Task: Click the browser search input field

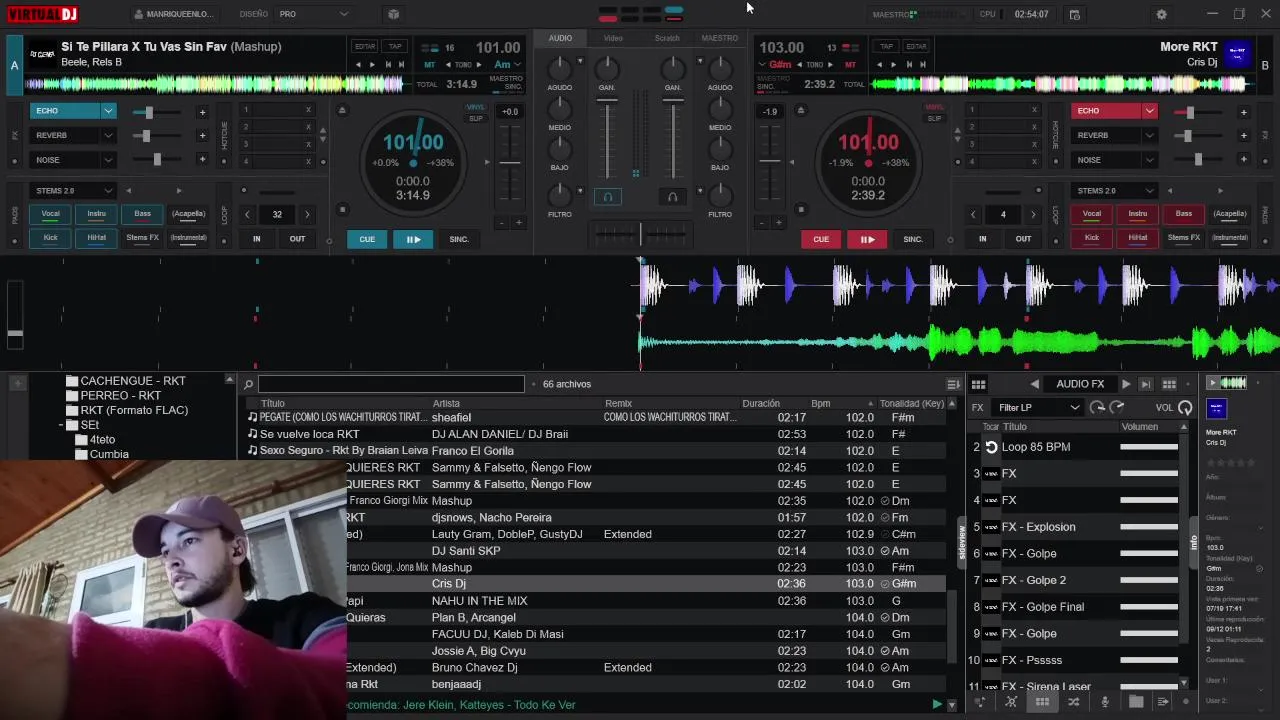Action: click(x=391, y=384)
